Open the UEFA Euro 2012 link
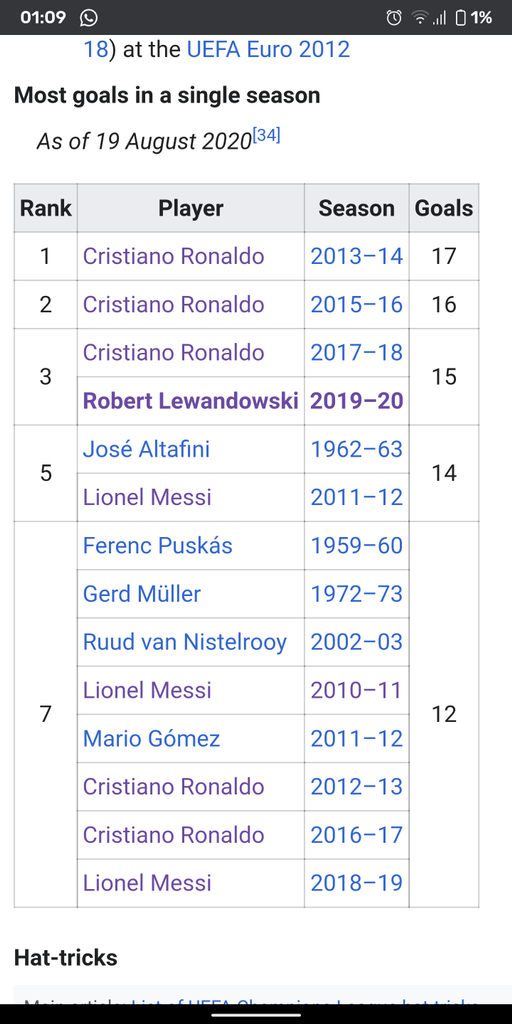This screenshot has width=512, height=1024. [268, 49]
